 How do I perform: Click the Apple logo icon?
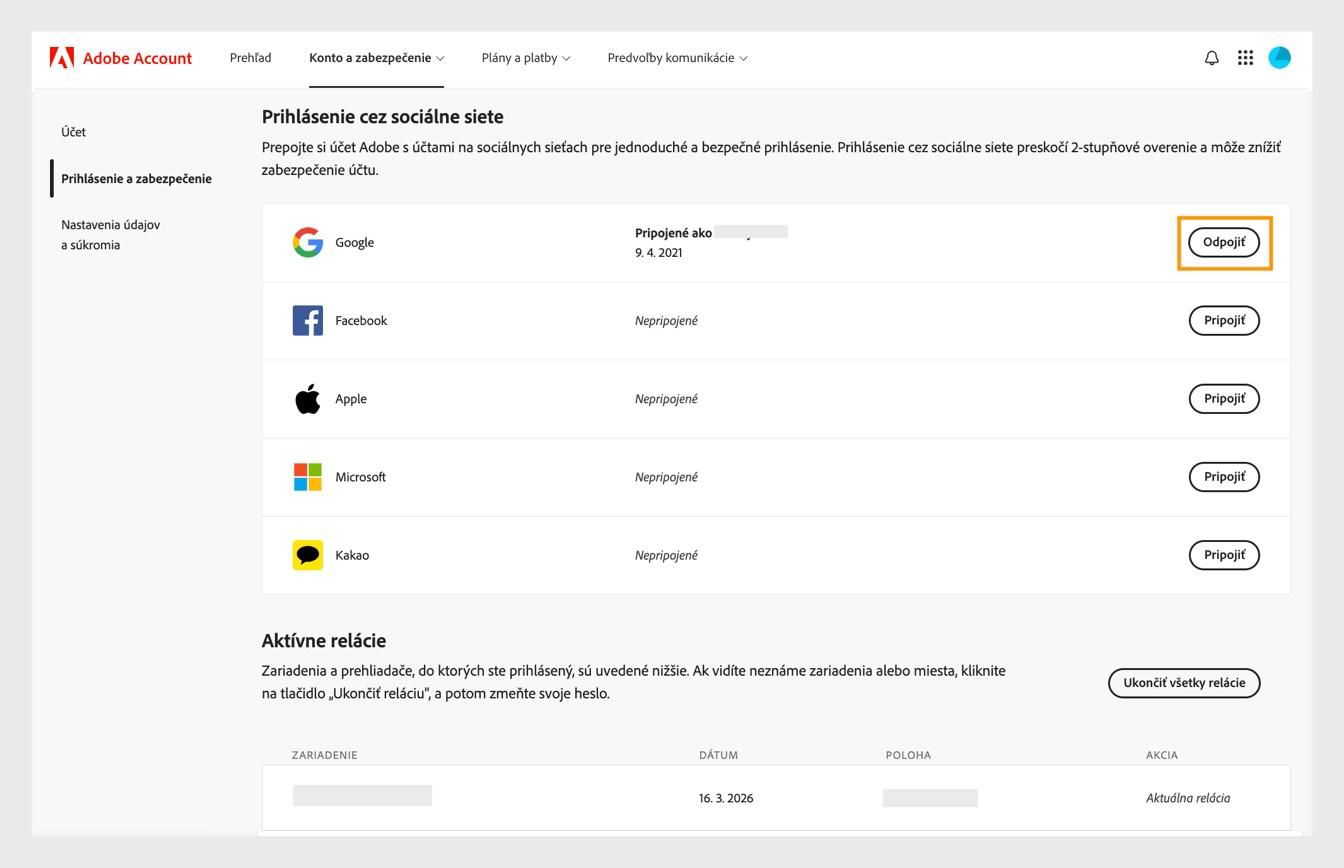[308, 399]
